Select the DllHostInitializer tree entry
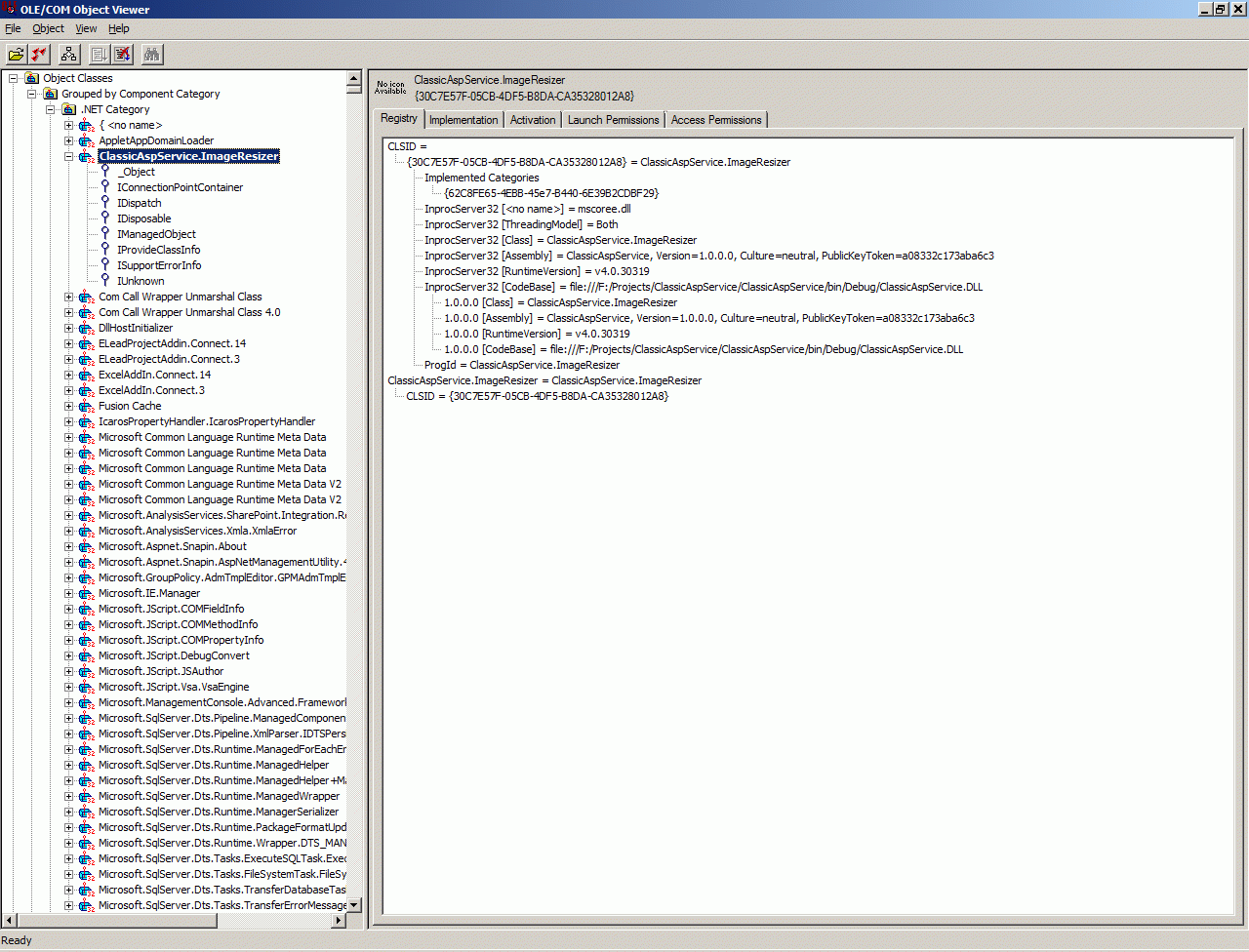Screen dimensions: 1249x952 136,328
